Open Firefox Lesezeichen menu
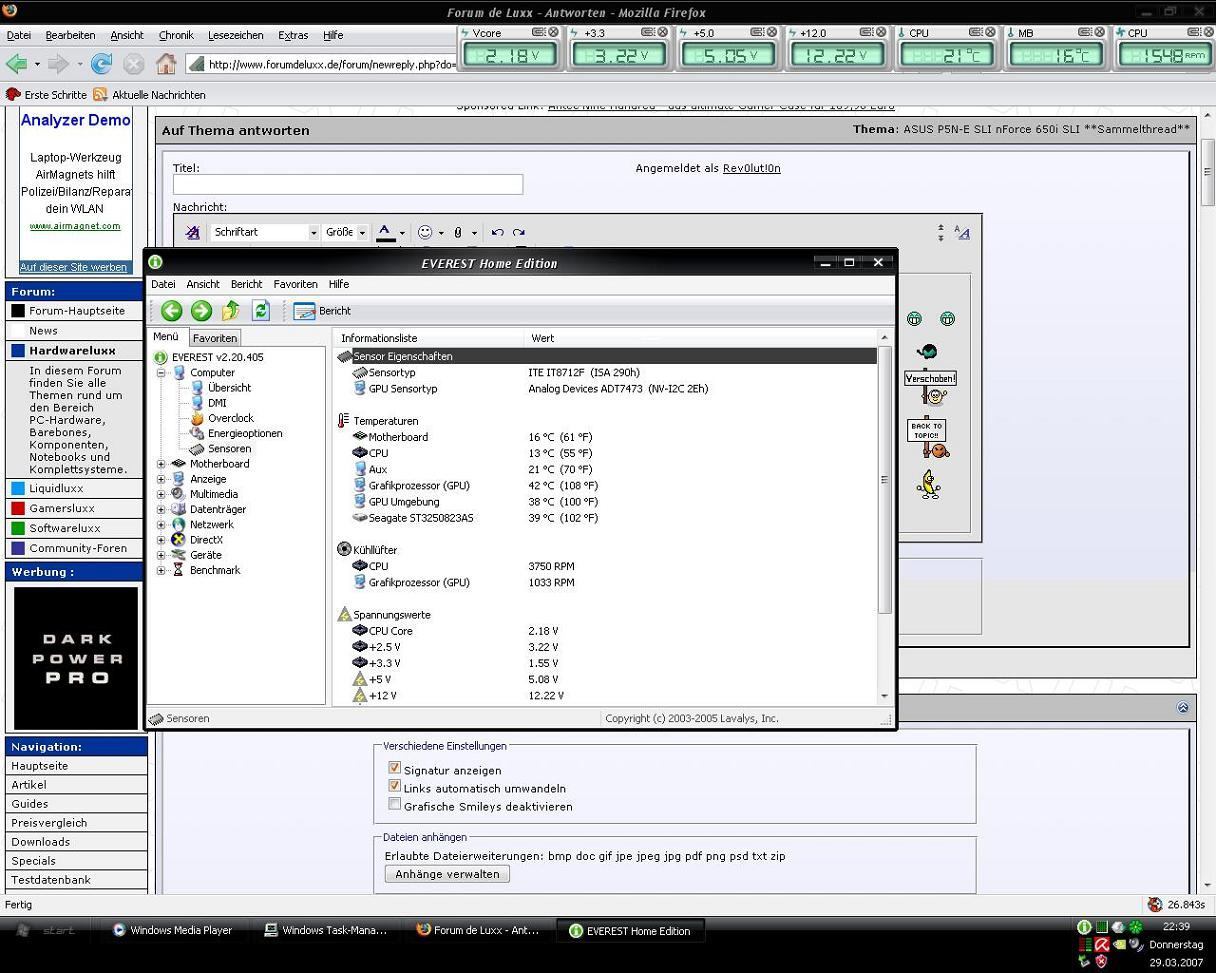The image size is (1216, 973). coord(236,35)
